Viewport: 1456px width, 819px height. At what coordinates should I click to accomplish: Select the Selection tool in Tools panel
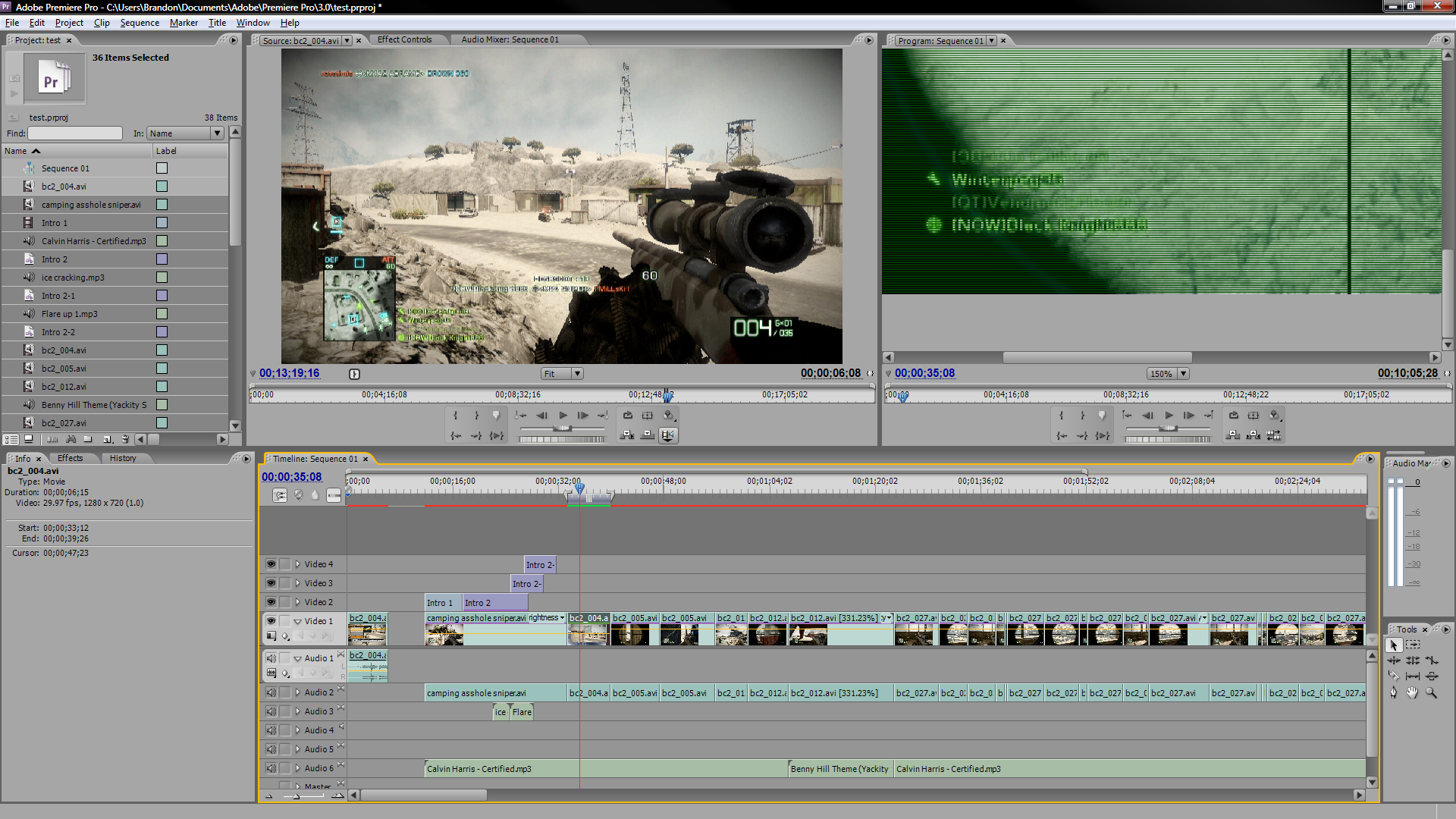(x=1394, y=645)
